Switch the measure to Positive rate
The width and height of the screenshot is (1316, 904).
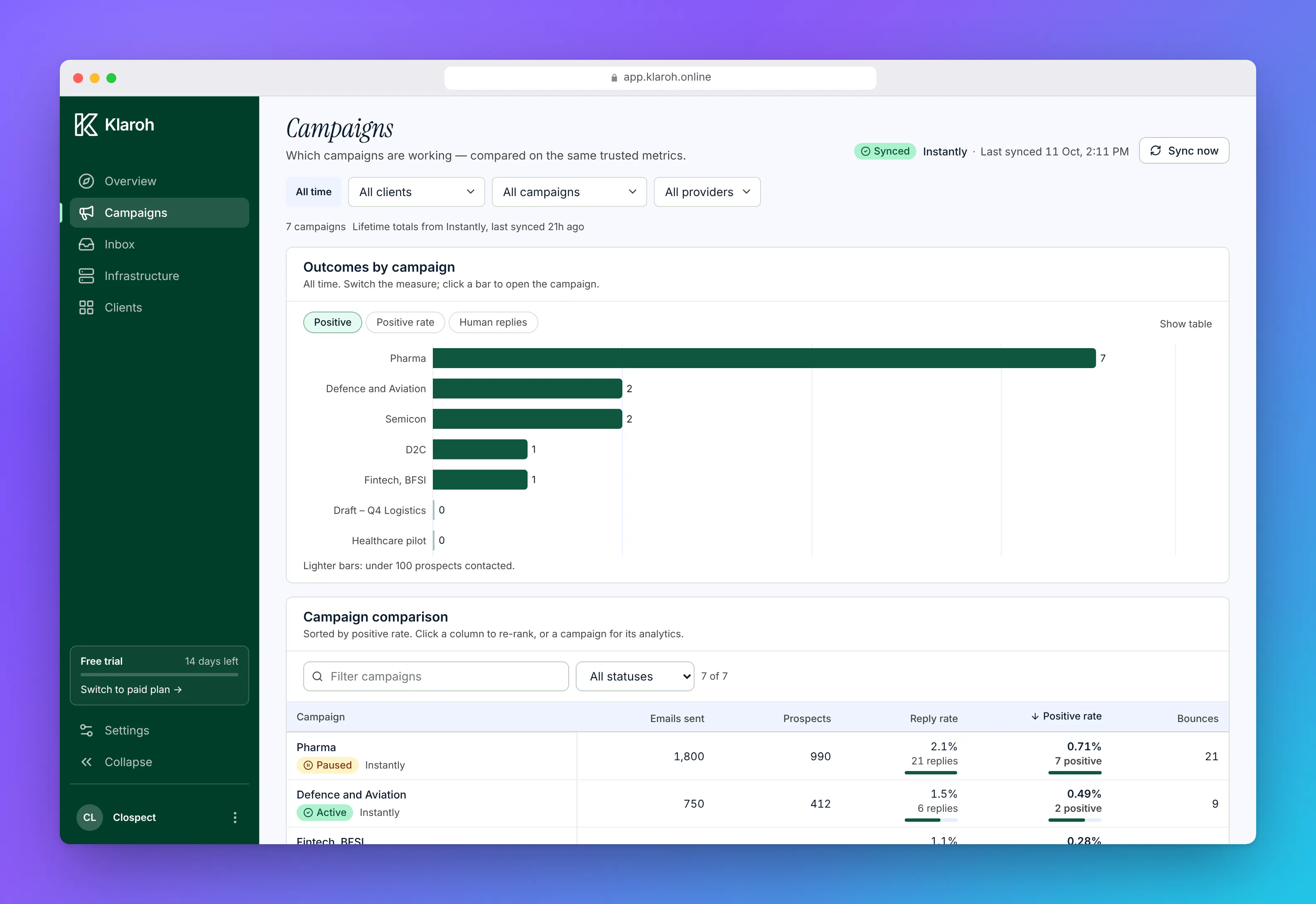405,322
